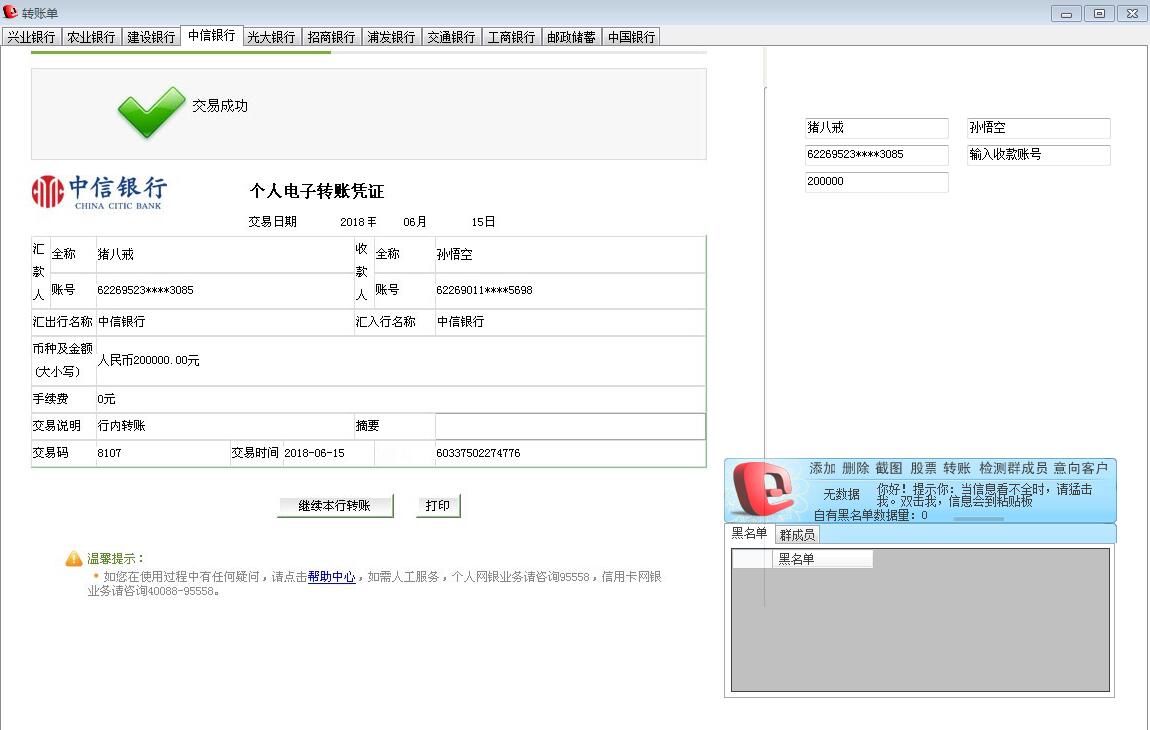Click the 交易成功 text

coord(220,106)
